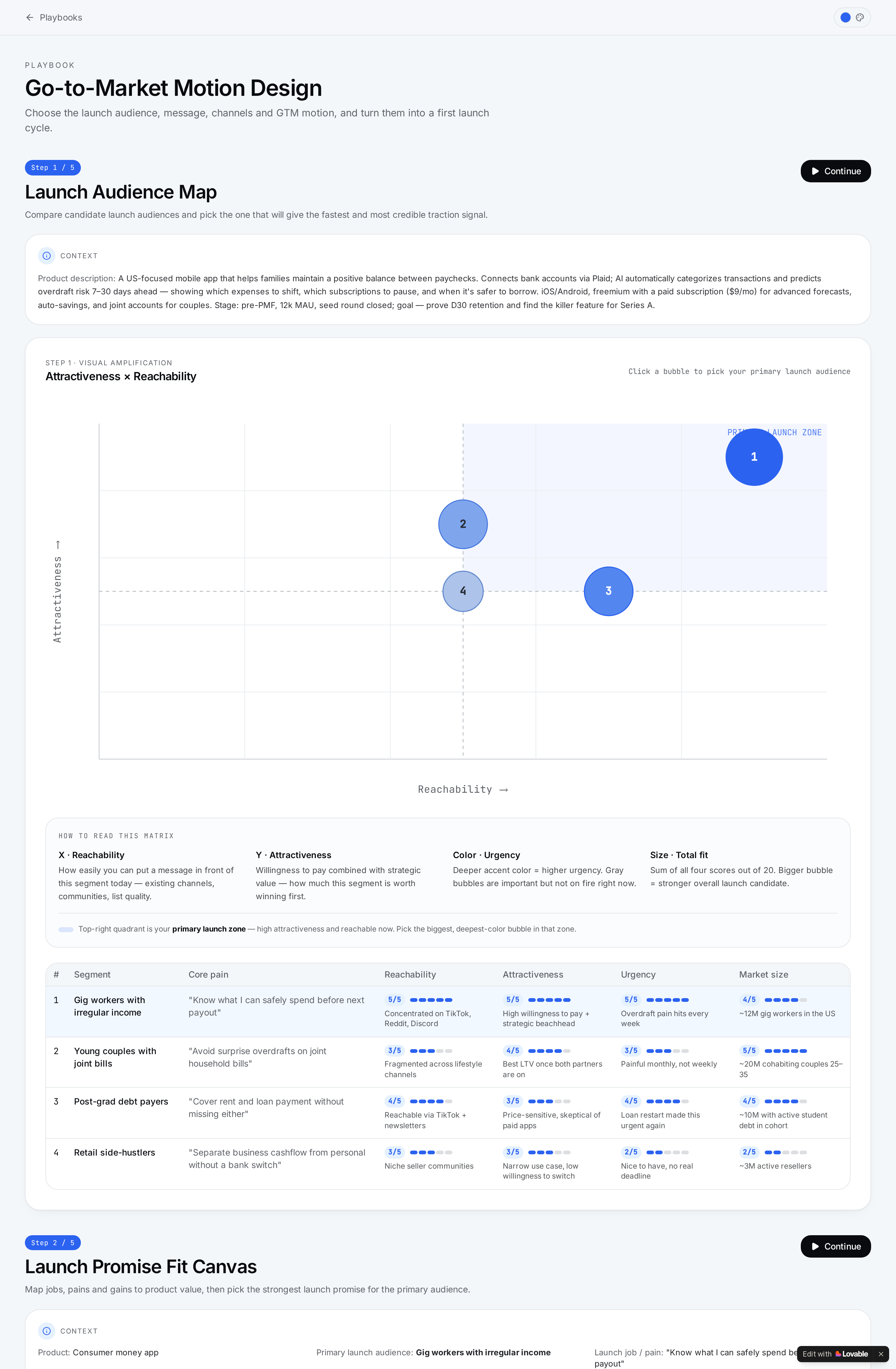
Task: Close the Edit with Lovable banner
Action: click(880, 1354)
